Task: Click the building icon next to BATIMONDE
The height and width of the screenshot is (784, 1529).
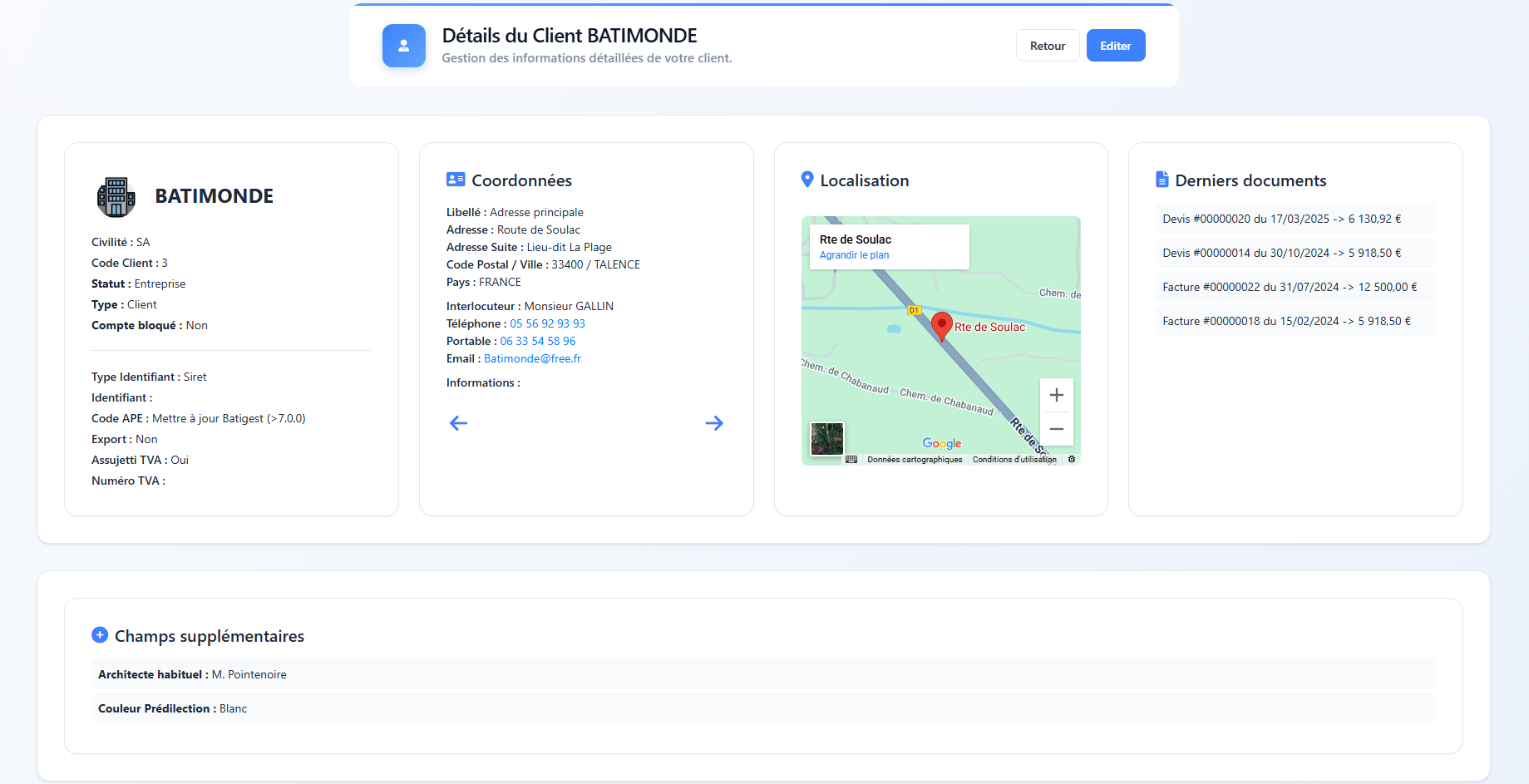Action: [116, 196]
